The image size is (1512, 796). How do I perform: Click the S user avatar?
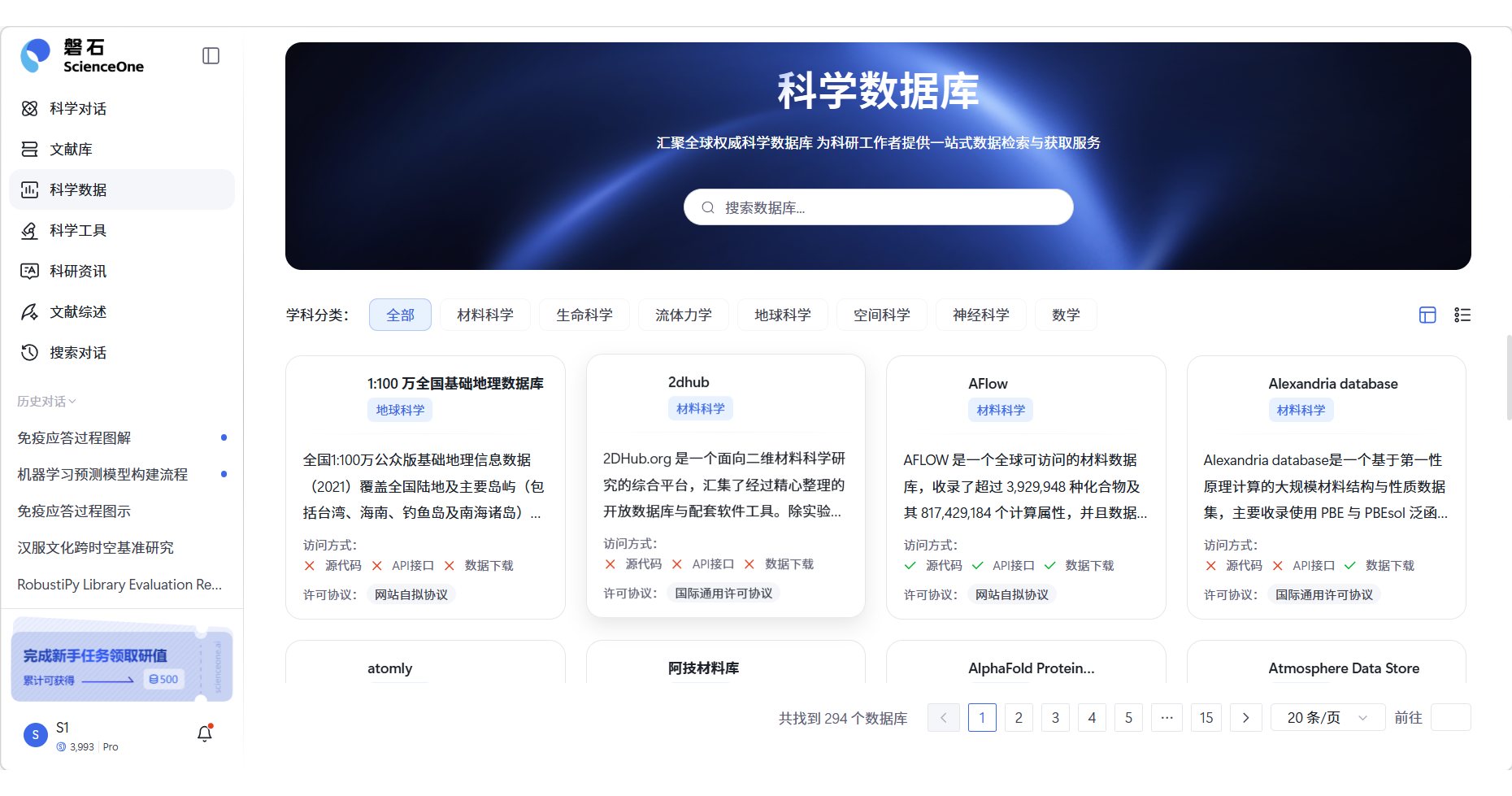point(35,734)
